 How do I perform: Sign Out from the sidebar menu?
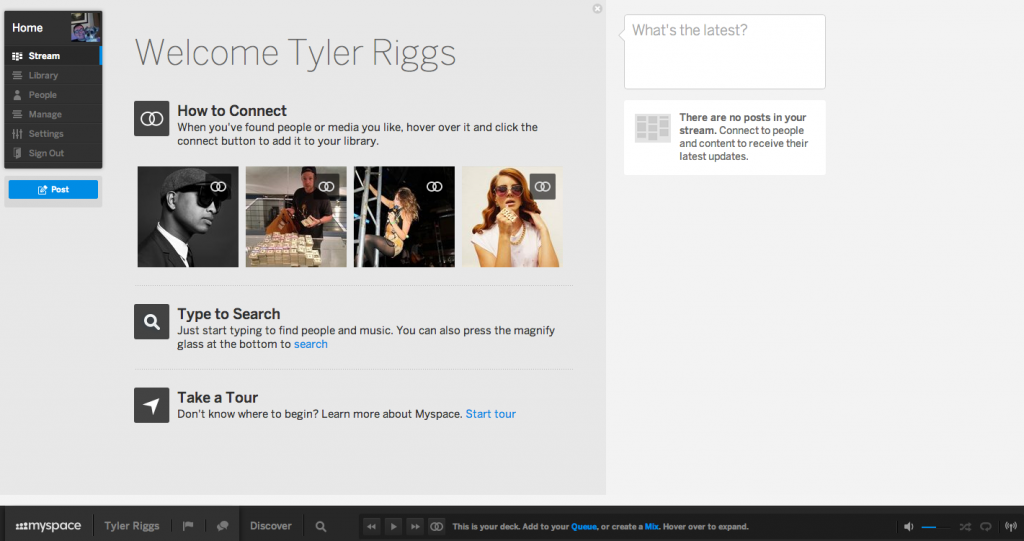click(x=53, y=154)
